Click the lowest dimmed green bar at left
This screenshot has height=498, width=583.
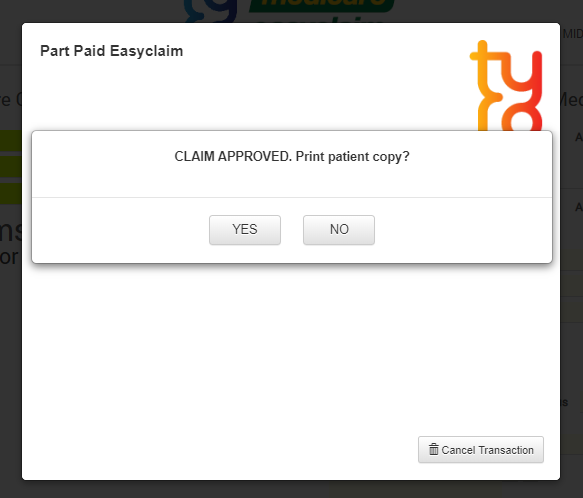[11, 193]
